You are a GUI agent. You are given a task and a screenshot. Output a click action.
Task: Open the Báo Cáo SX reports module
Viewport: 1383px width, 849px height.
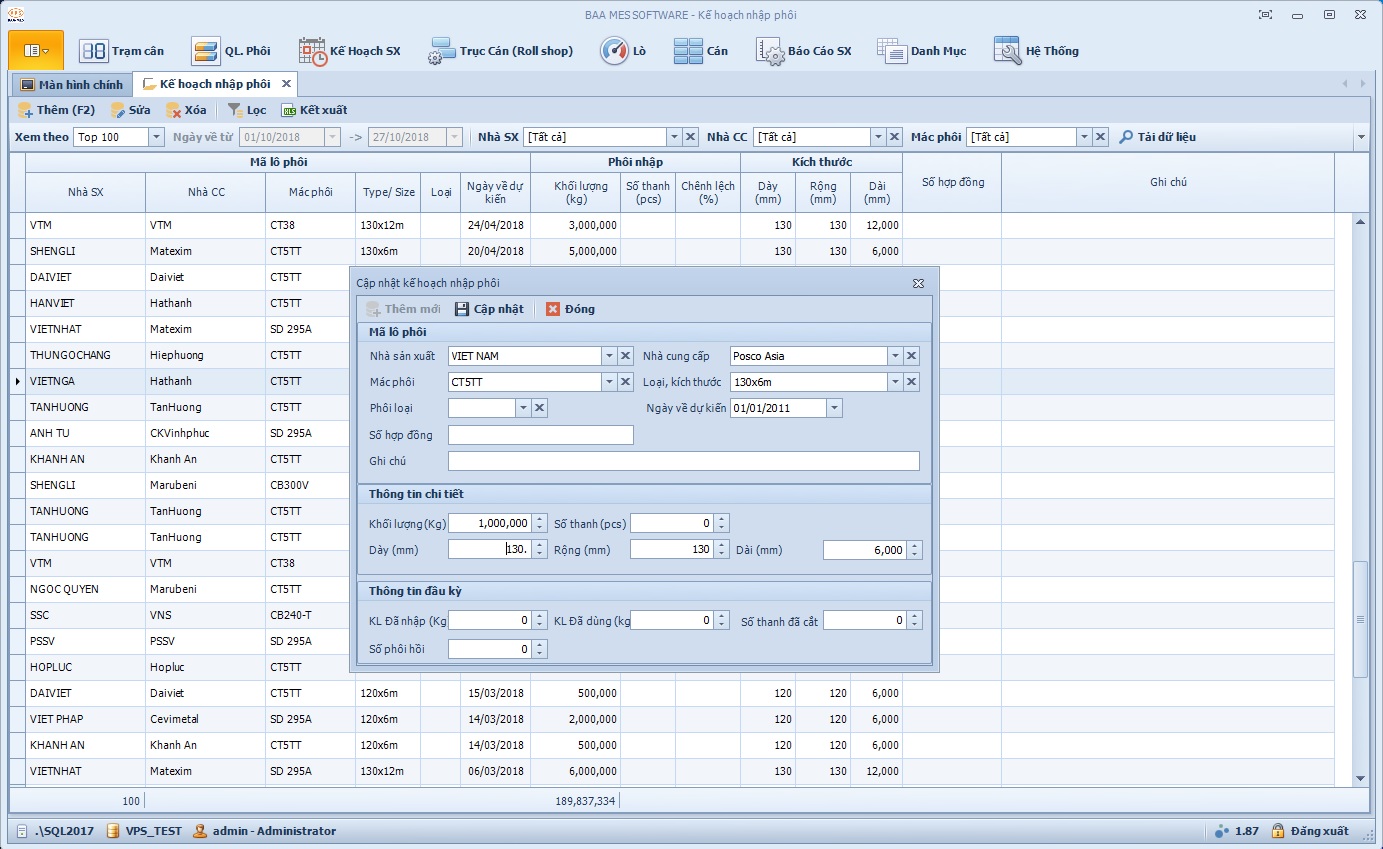pos(804,51)
